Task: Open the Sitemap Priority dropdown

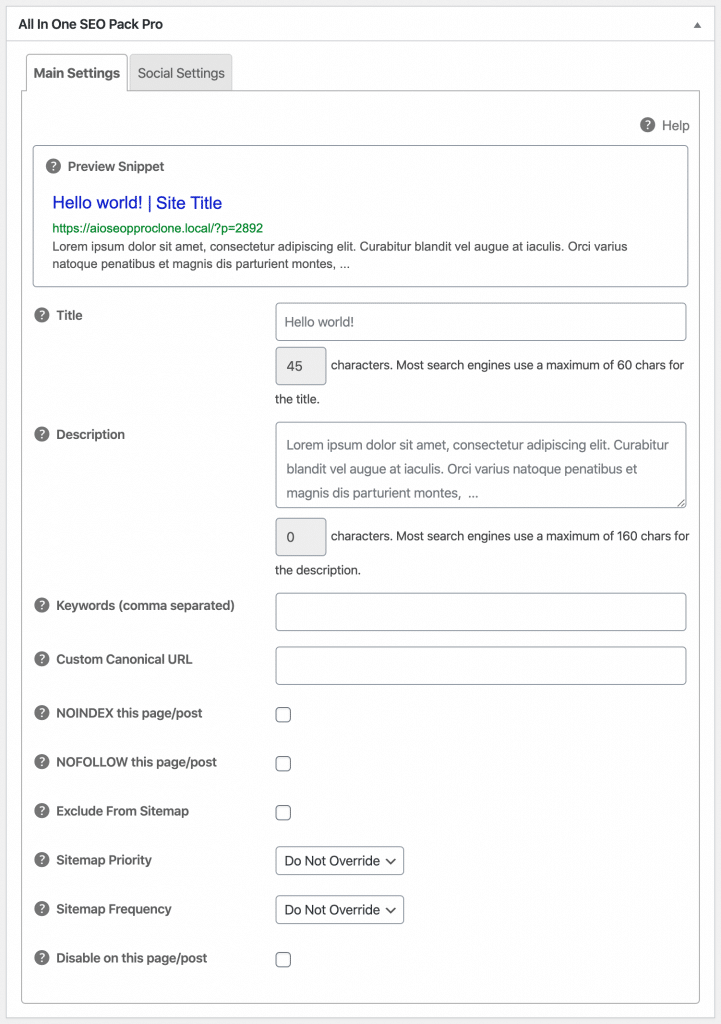Action: pos(340,861)
